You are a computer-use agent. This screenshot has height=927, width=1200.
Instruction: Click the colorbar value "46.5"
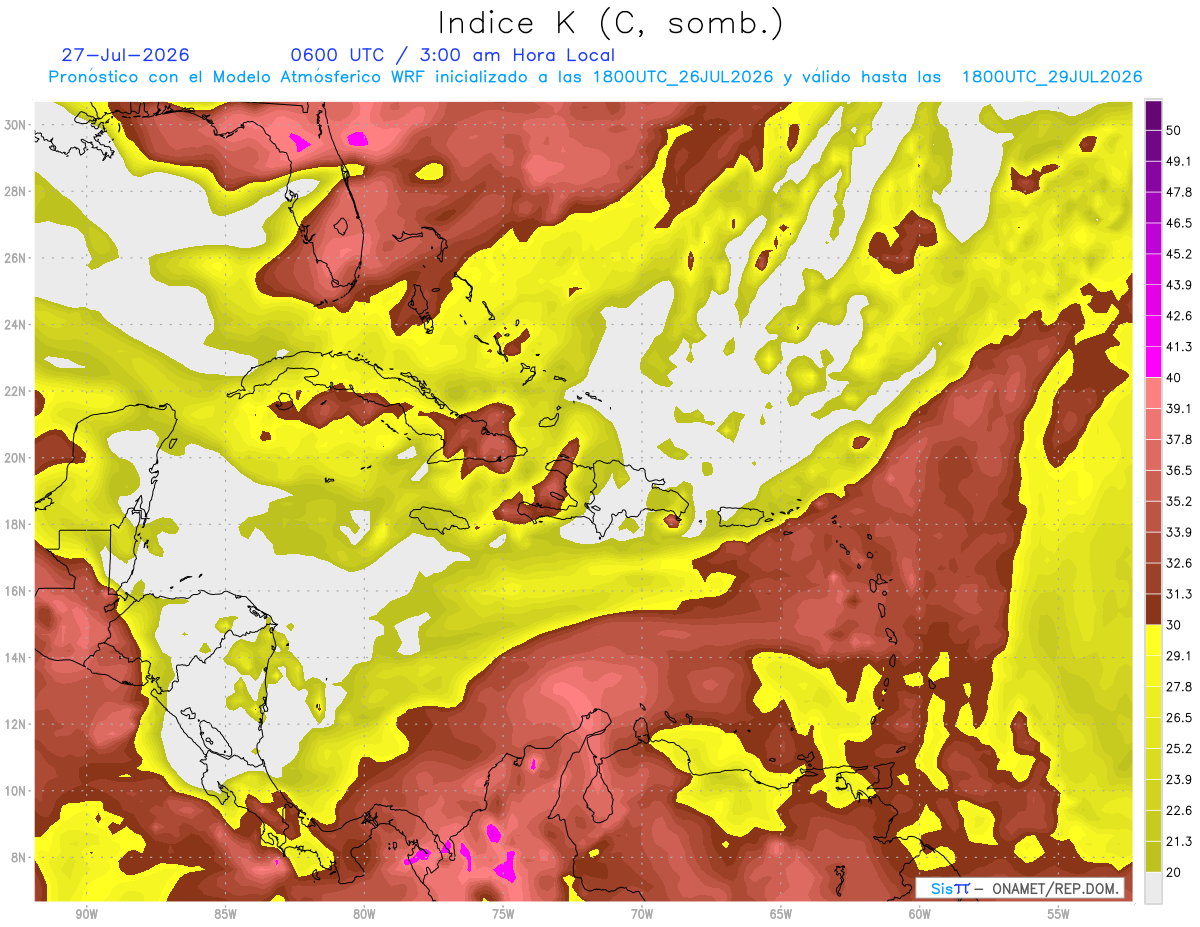coord(1179,223)
